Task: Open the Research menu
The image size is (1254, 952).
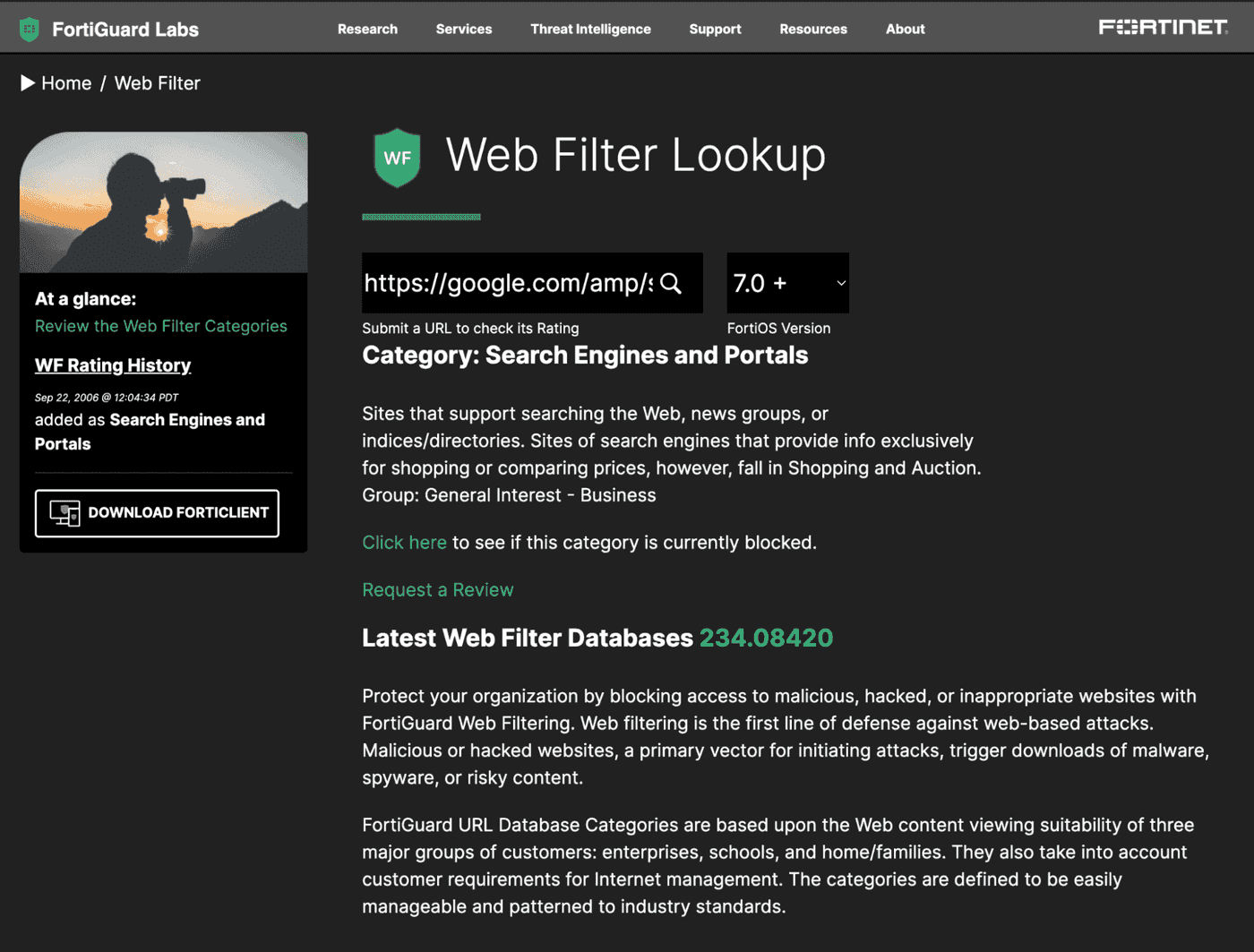Action: click(367, 29)
